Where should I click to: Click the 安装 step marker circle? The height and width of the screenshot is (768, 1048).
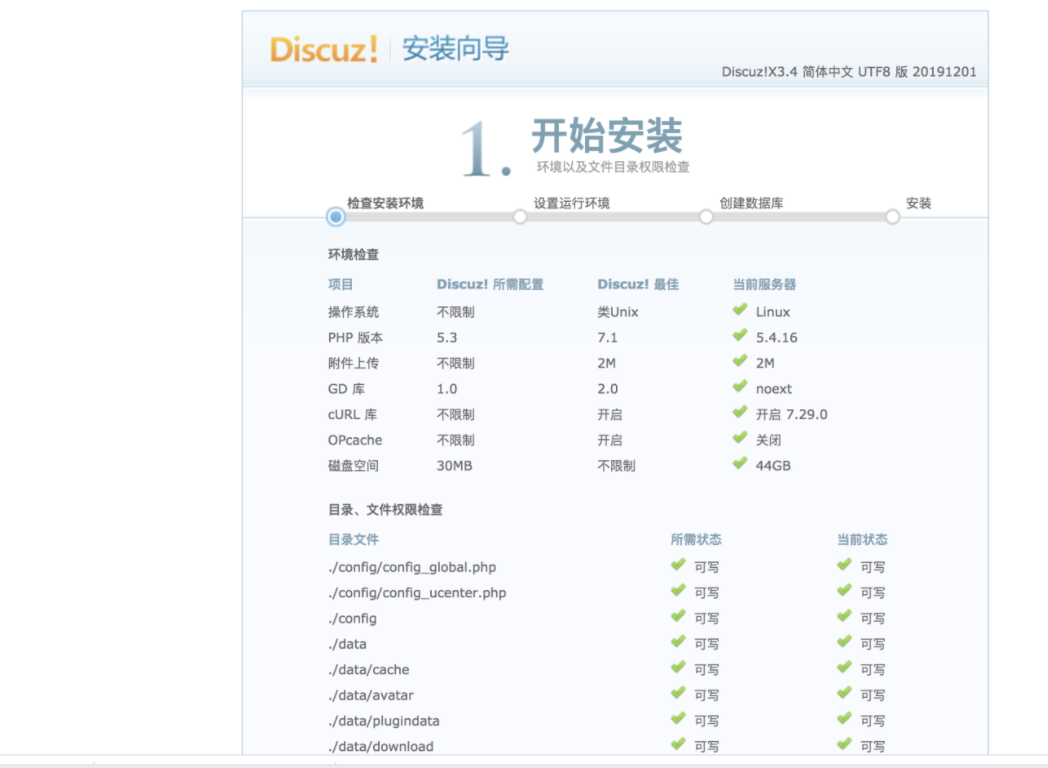(x=892, y=217)
